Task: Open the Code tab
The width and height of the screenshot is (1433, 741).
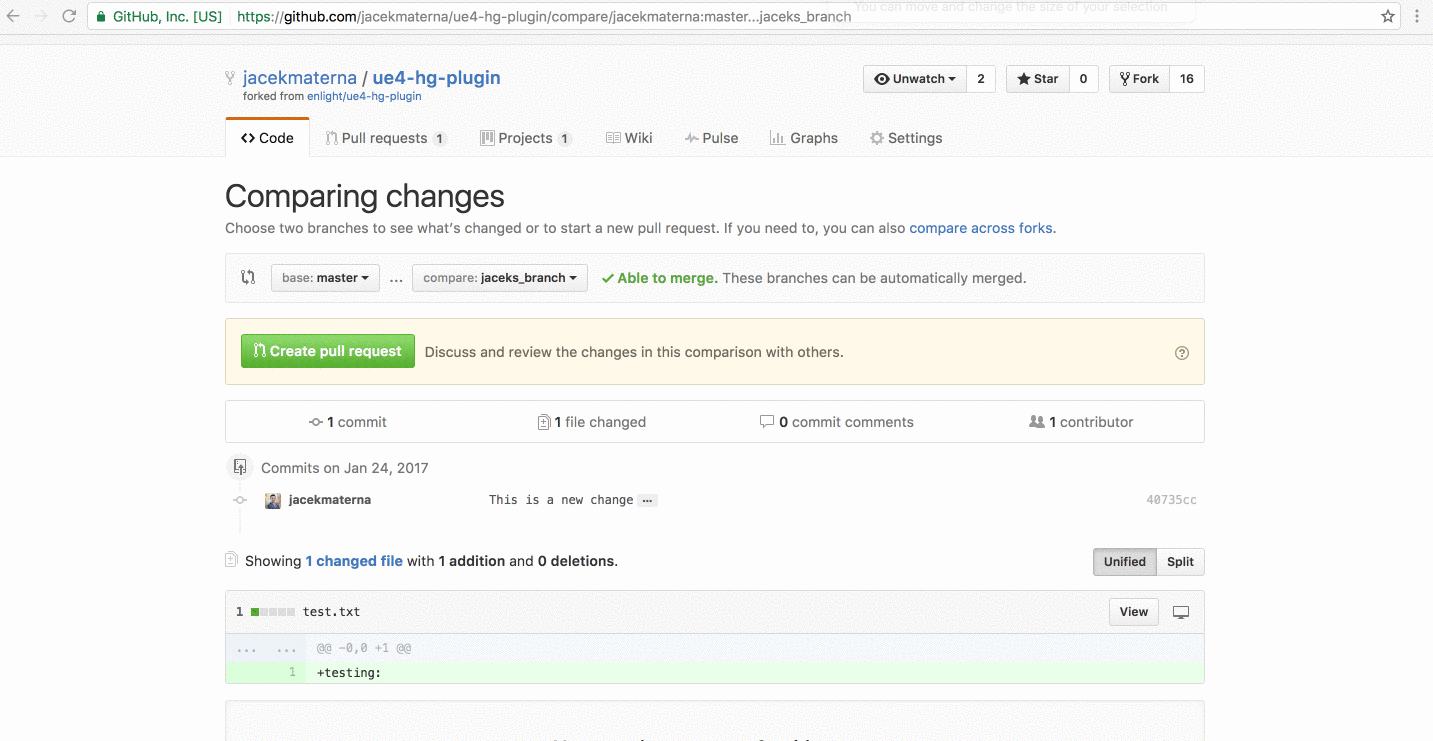Action: [267, 138]
